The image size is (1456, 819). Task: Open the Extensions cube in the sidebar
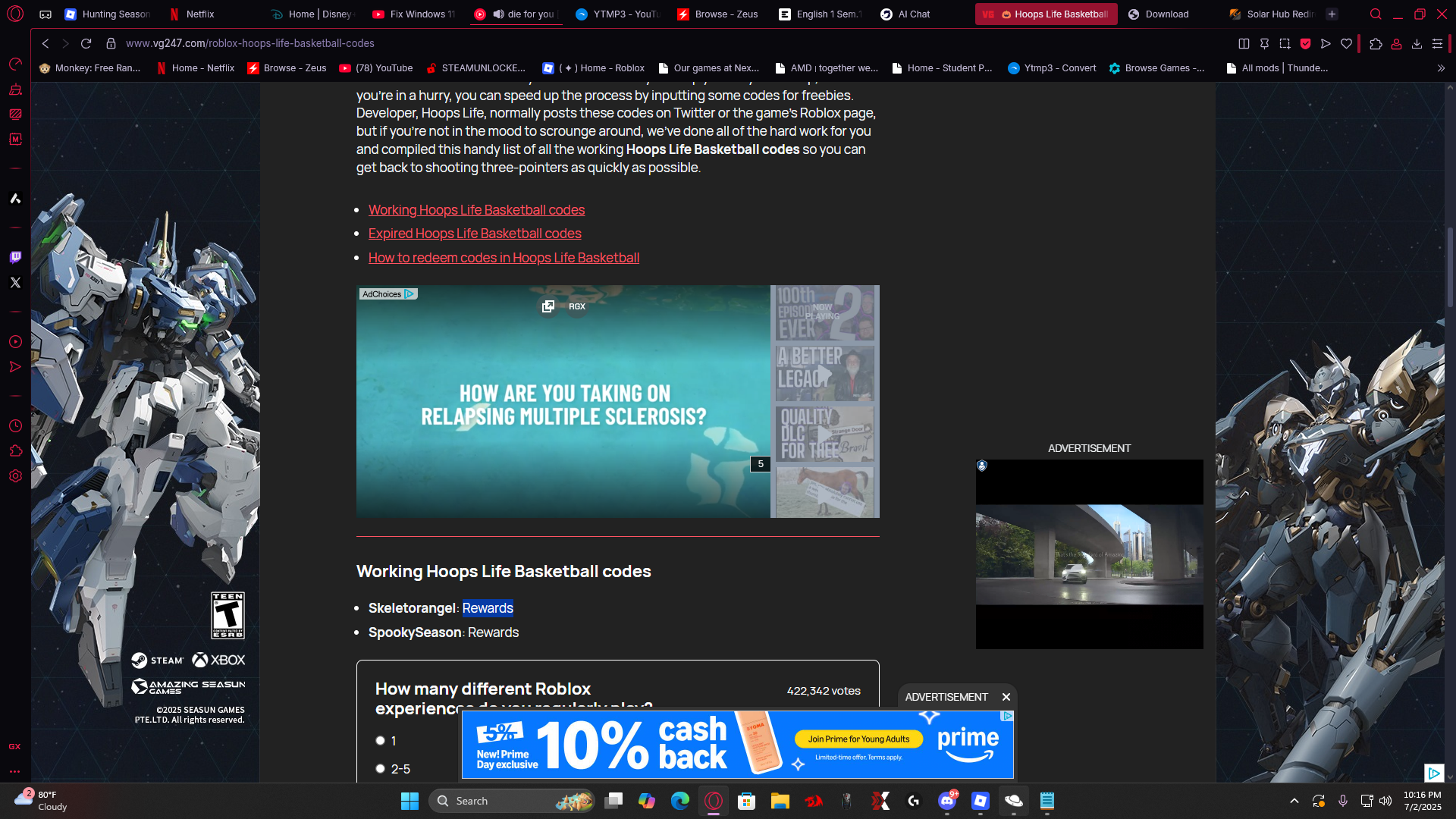[x=15, y=451]
